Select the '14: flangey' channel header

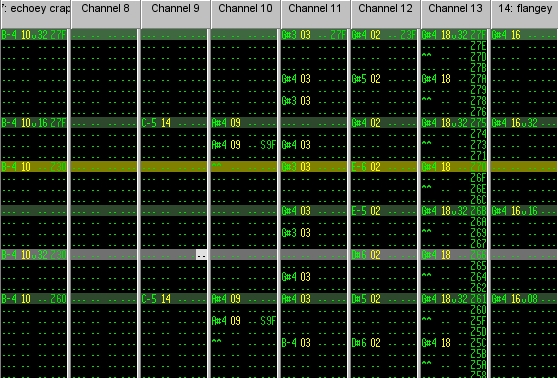pyautogui.click(x=525, y=14)
